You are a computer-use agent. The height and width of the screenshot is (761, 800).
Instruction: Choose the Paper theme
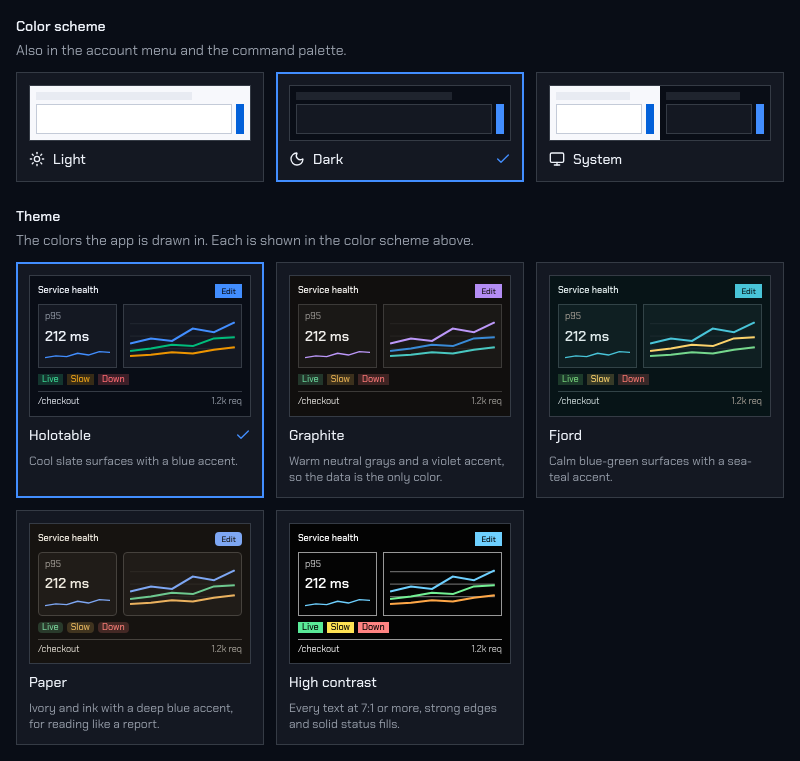(x=140, y=627)
